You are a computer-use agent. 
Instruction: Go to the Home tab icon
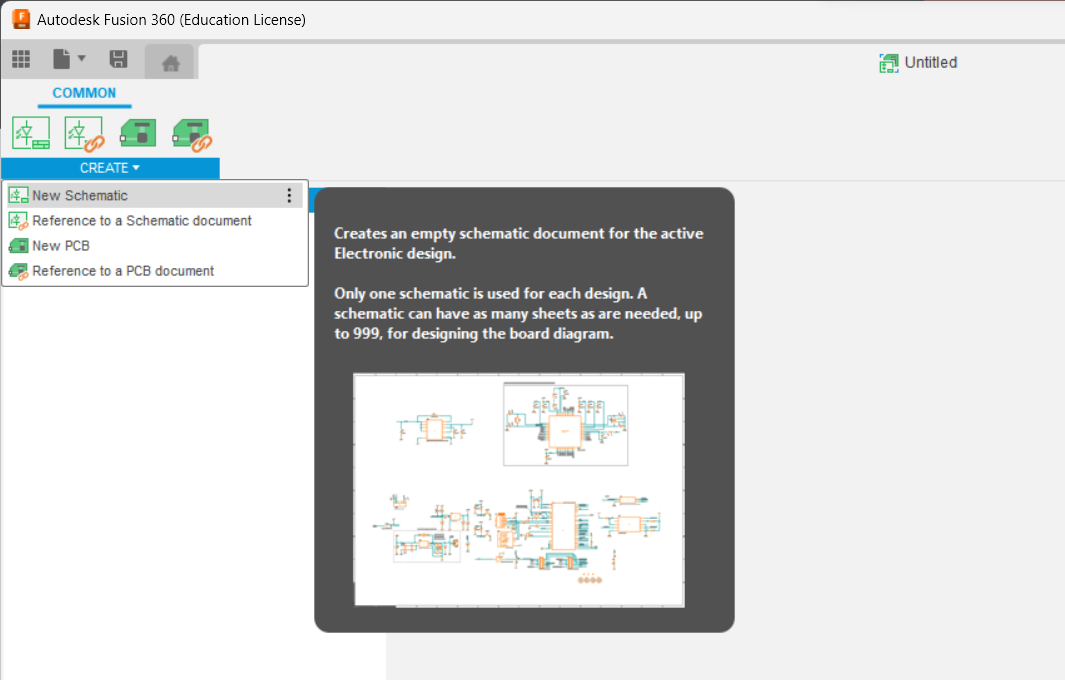click(x=170, y=63)
